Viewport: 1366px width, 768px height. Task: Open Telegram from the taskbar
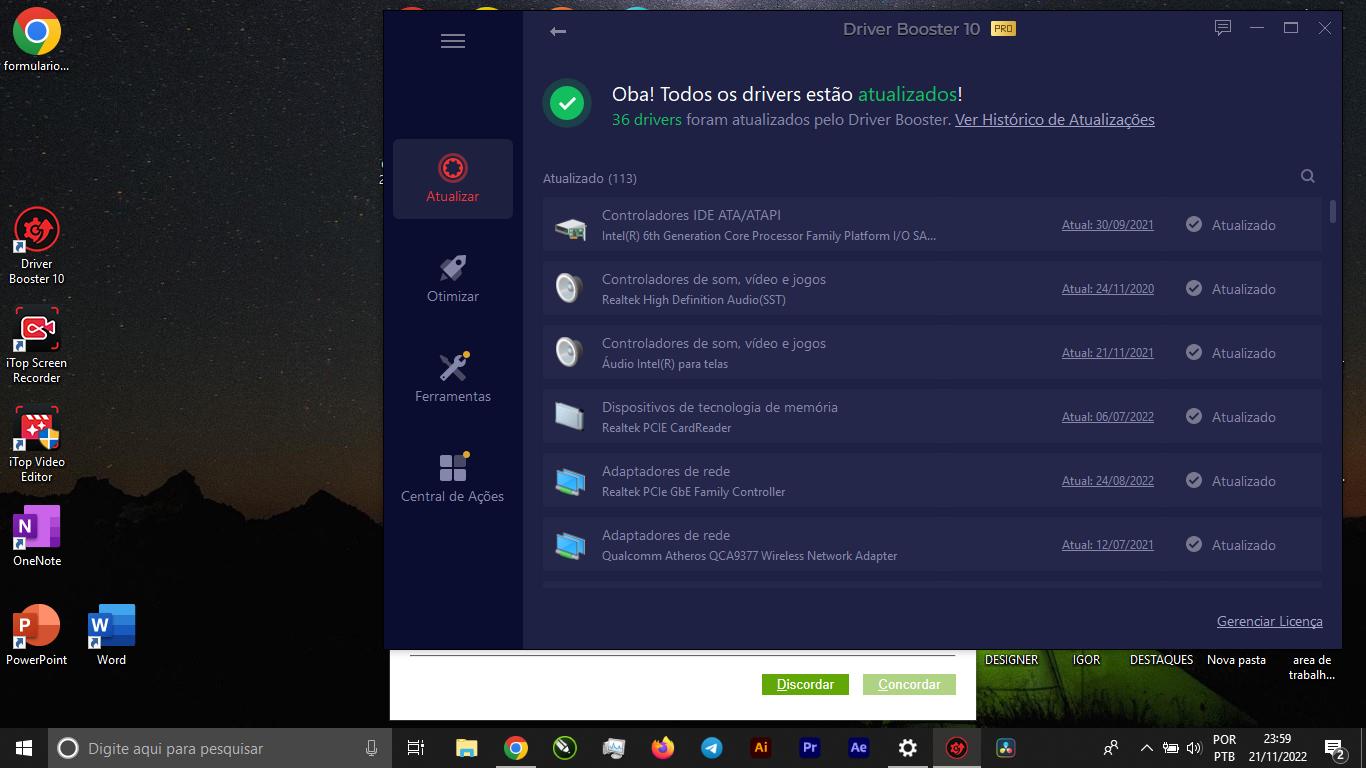[x=712, y=748]
